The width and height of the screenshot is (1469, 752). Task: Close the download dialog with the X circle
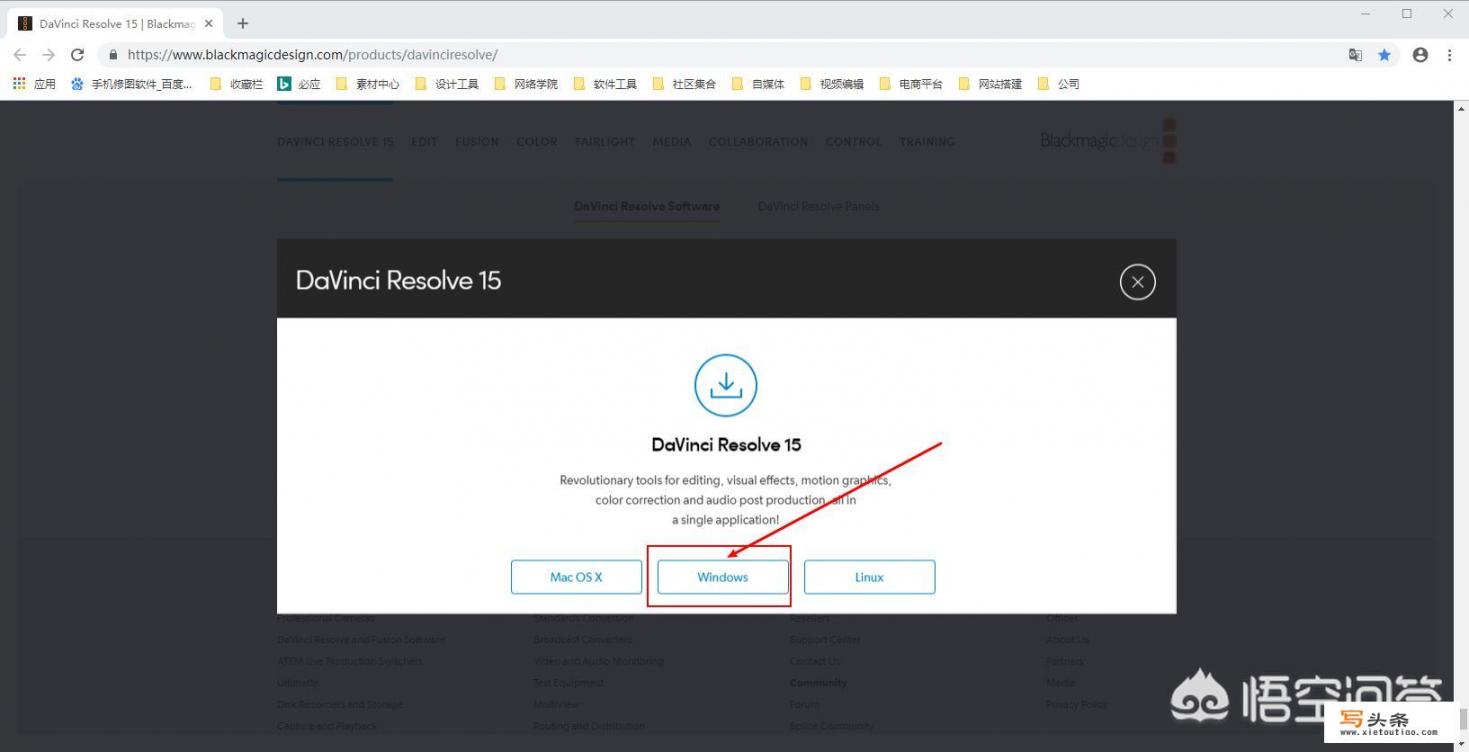pos(1137,282)
